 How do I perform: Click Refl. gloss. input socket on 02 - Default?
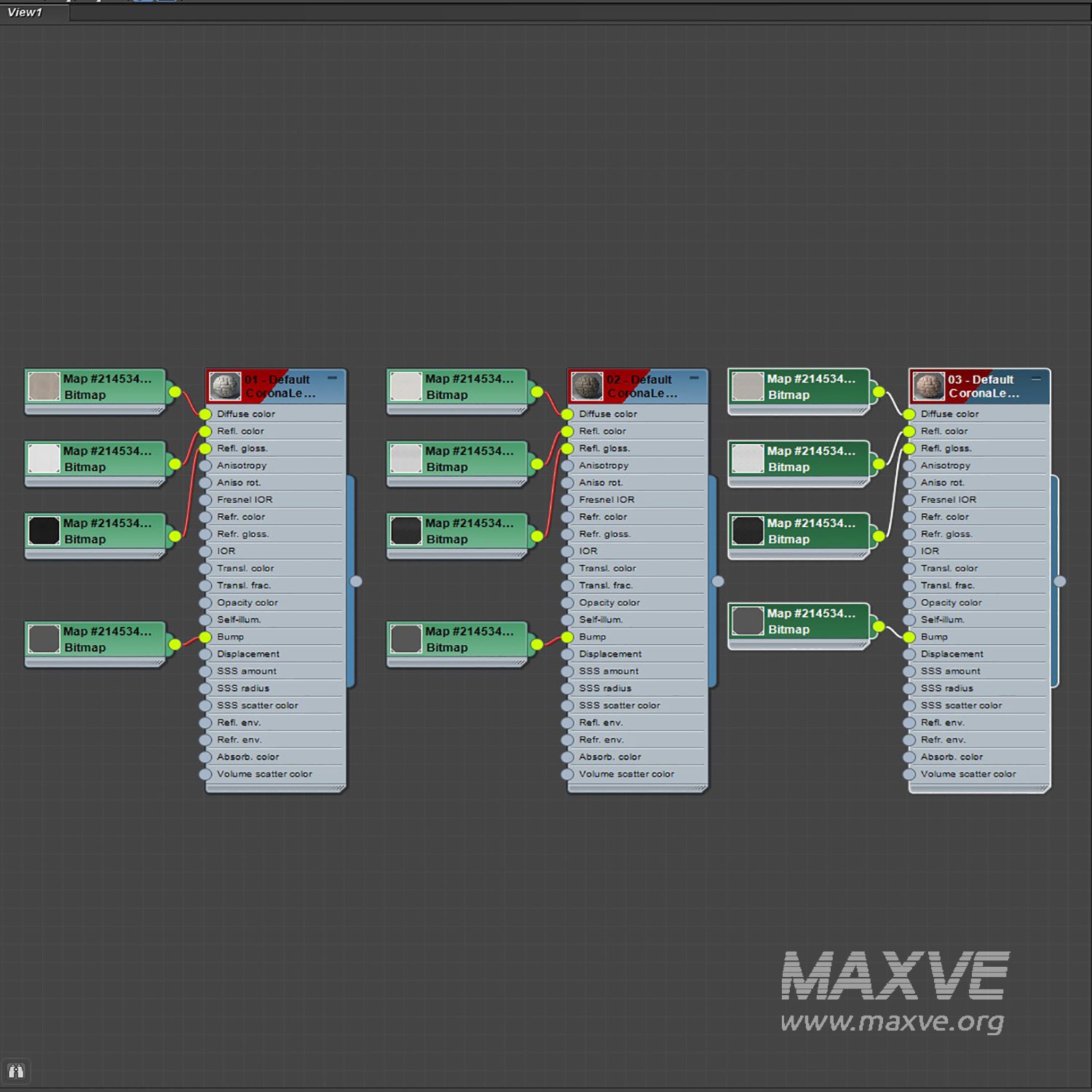click(567, 448)
